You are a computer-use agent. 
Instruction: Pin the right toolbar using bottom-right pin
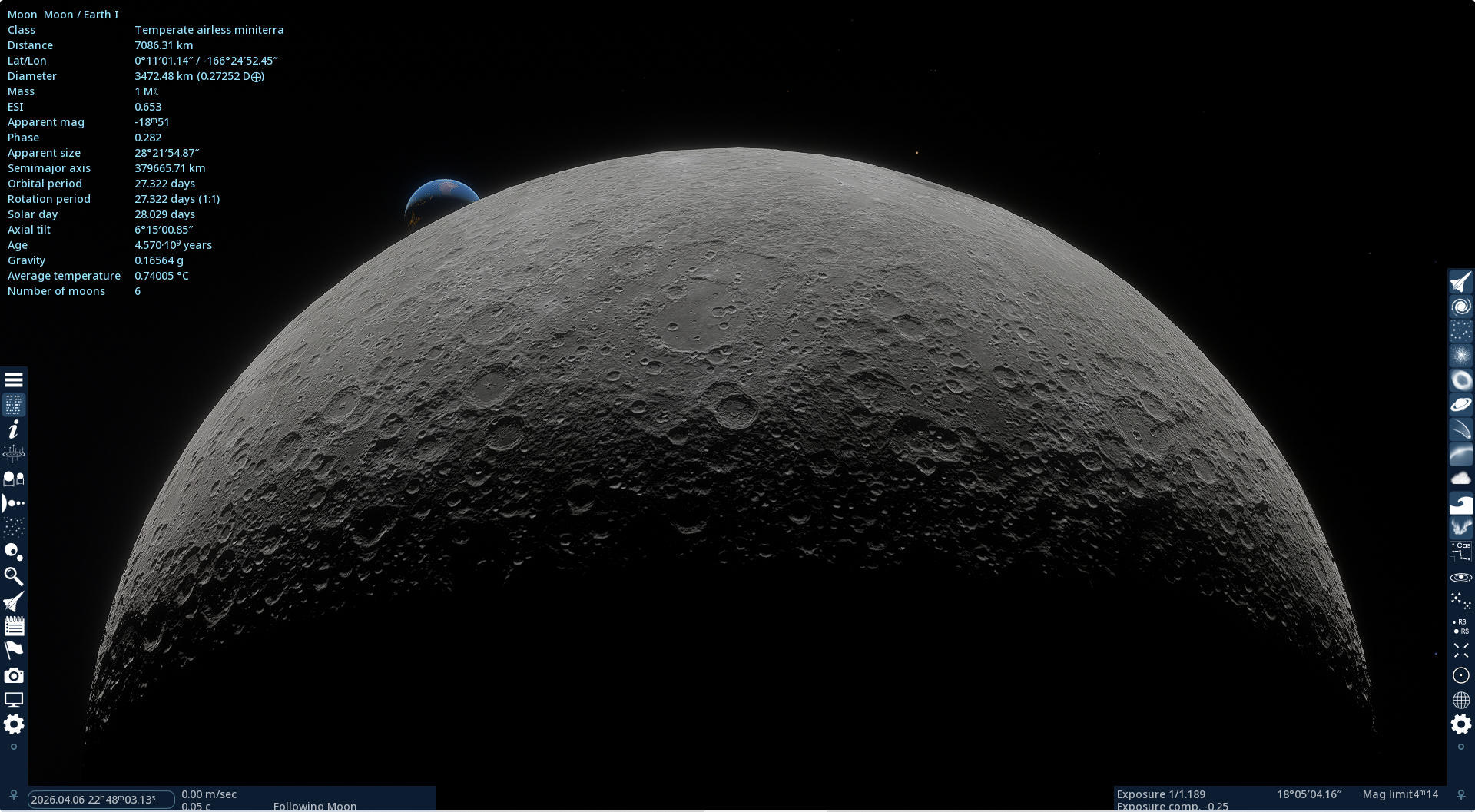click(1461, 795)
